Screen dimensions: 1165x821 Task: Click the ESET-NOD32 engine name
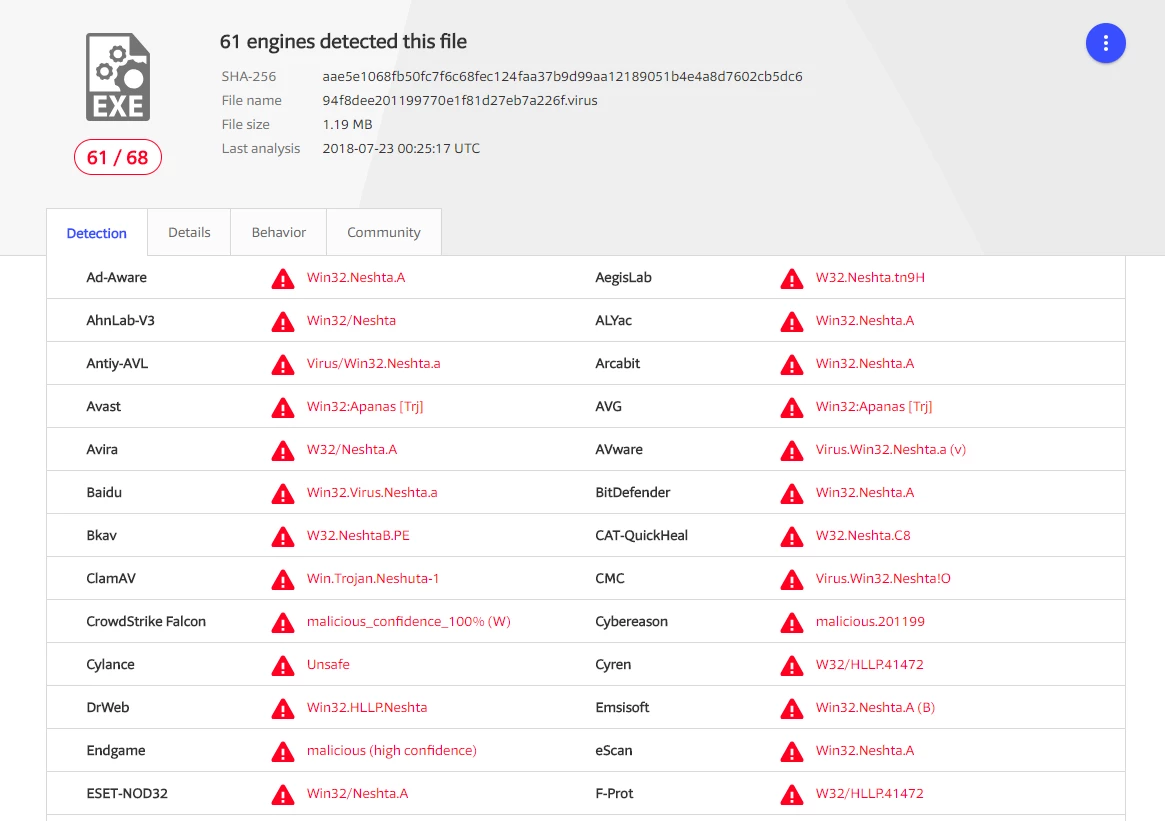pos(127,794)
